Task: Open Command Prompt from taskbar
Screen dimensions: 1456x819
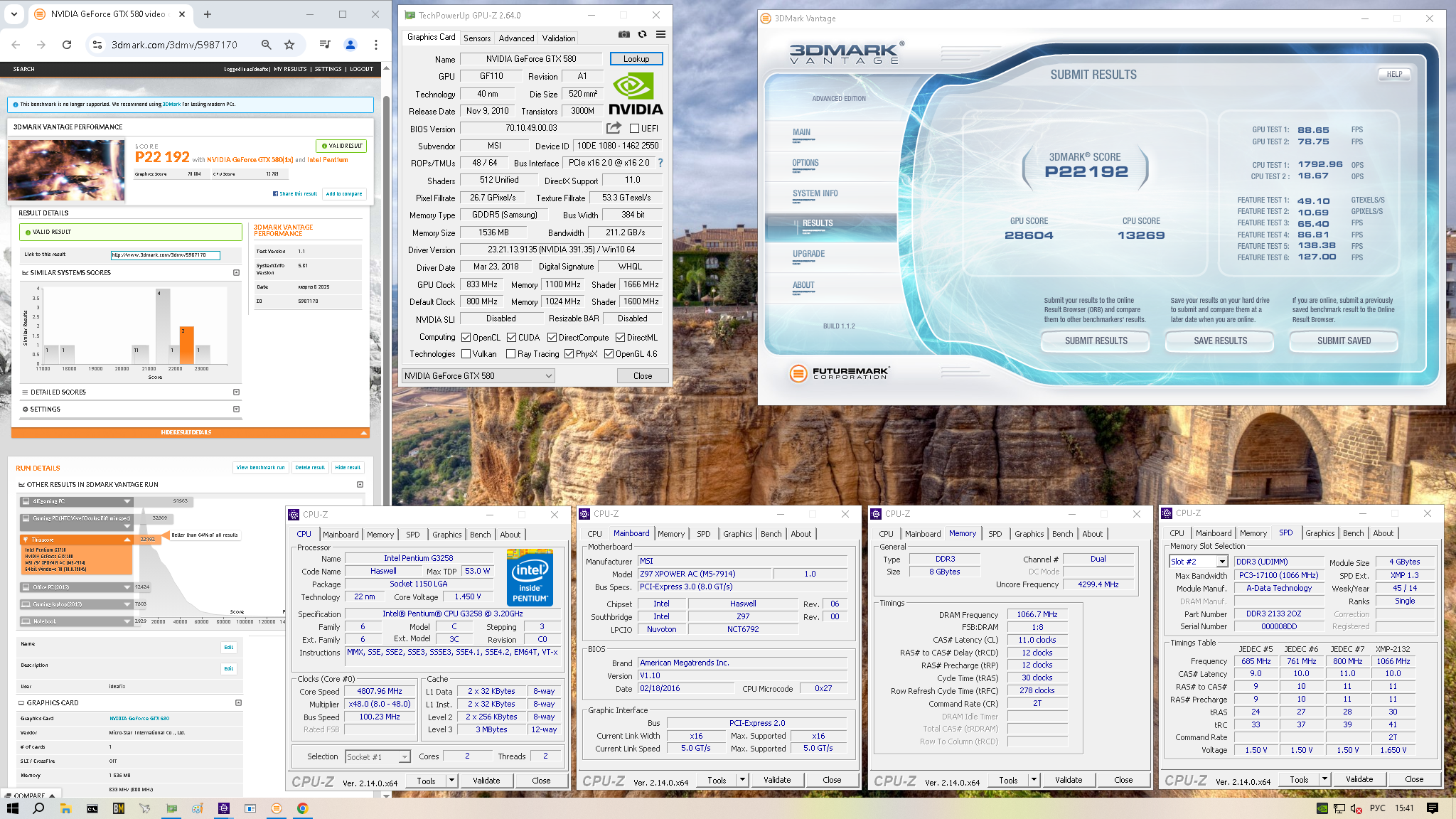Action: (92, 808)
